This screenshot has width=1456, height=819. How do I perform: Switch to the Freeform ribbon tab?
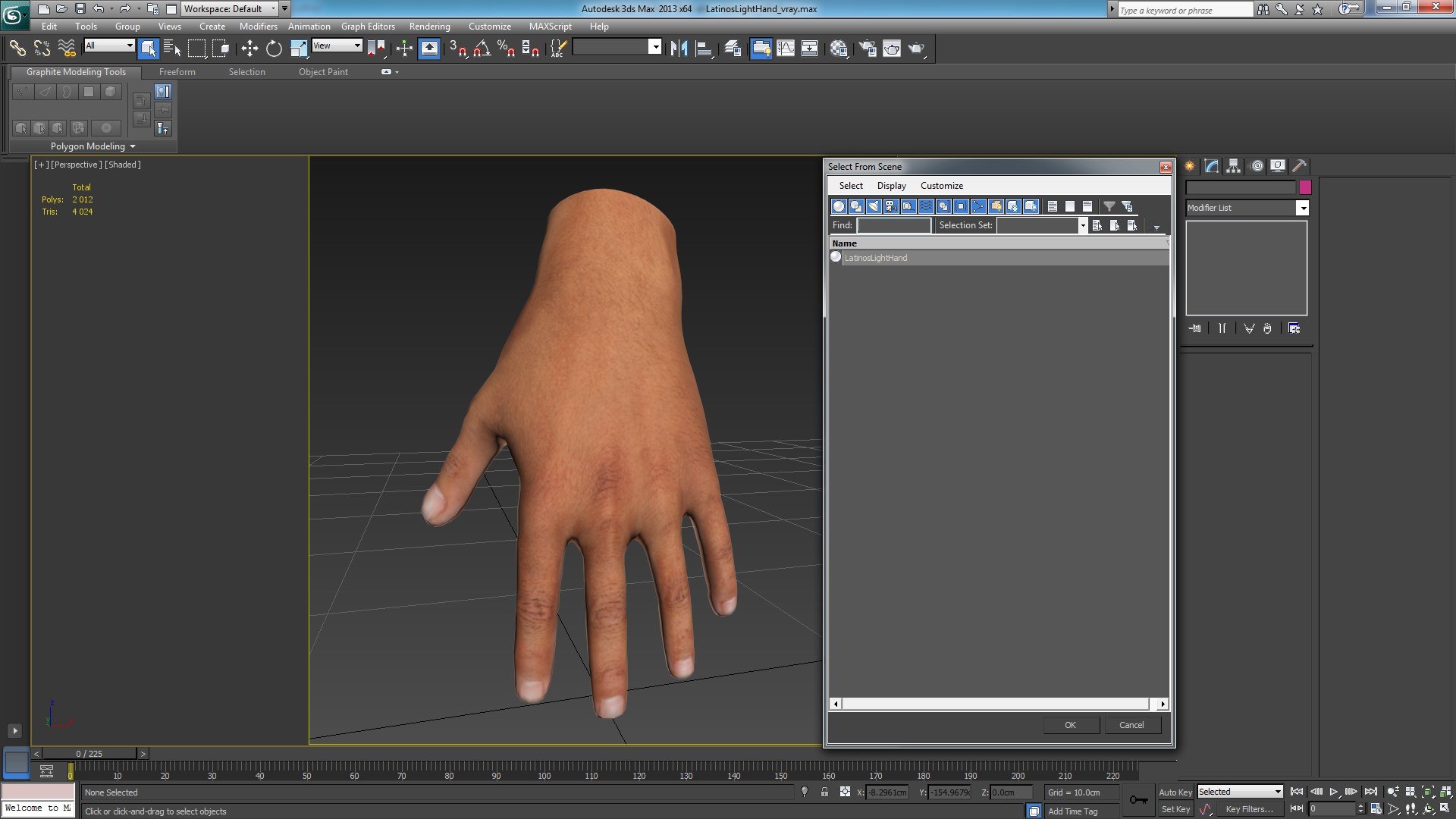tap(177, 72)
